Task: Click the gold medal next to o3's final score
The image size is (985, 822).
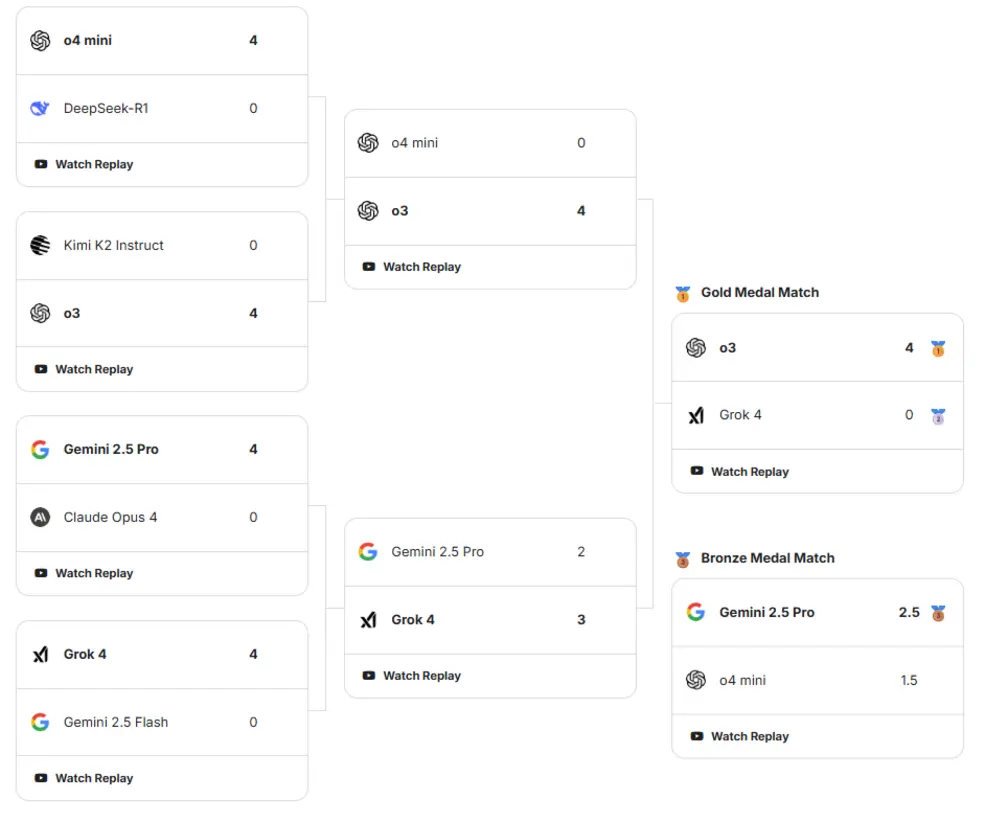Action: click(938, 349)
